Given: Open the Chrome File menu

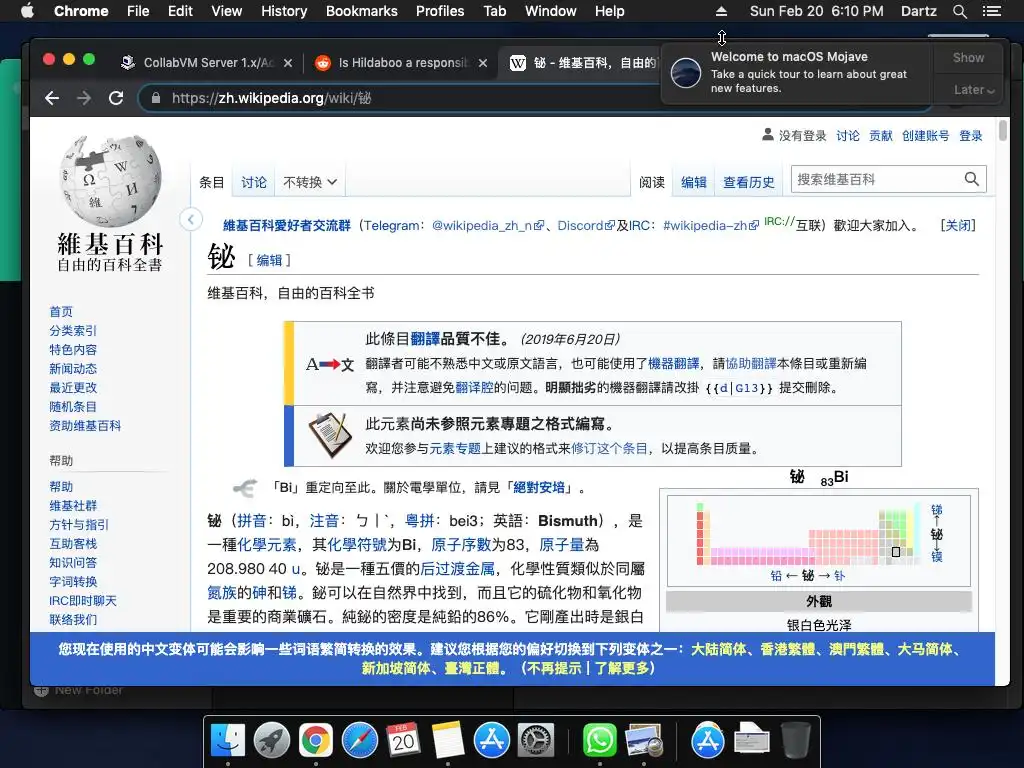Looking at the screenshot, I should (138, 11).
